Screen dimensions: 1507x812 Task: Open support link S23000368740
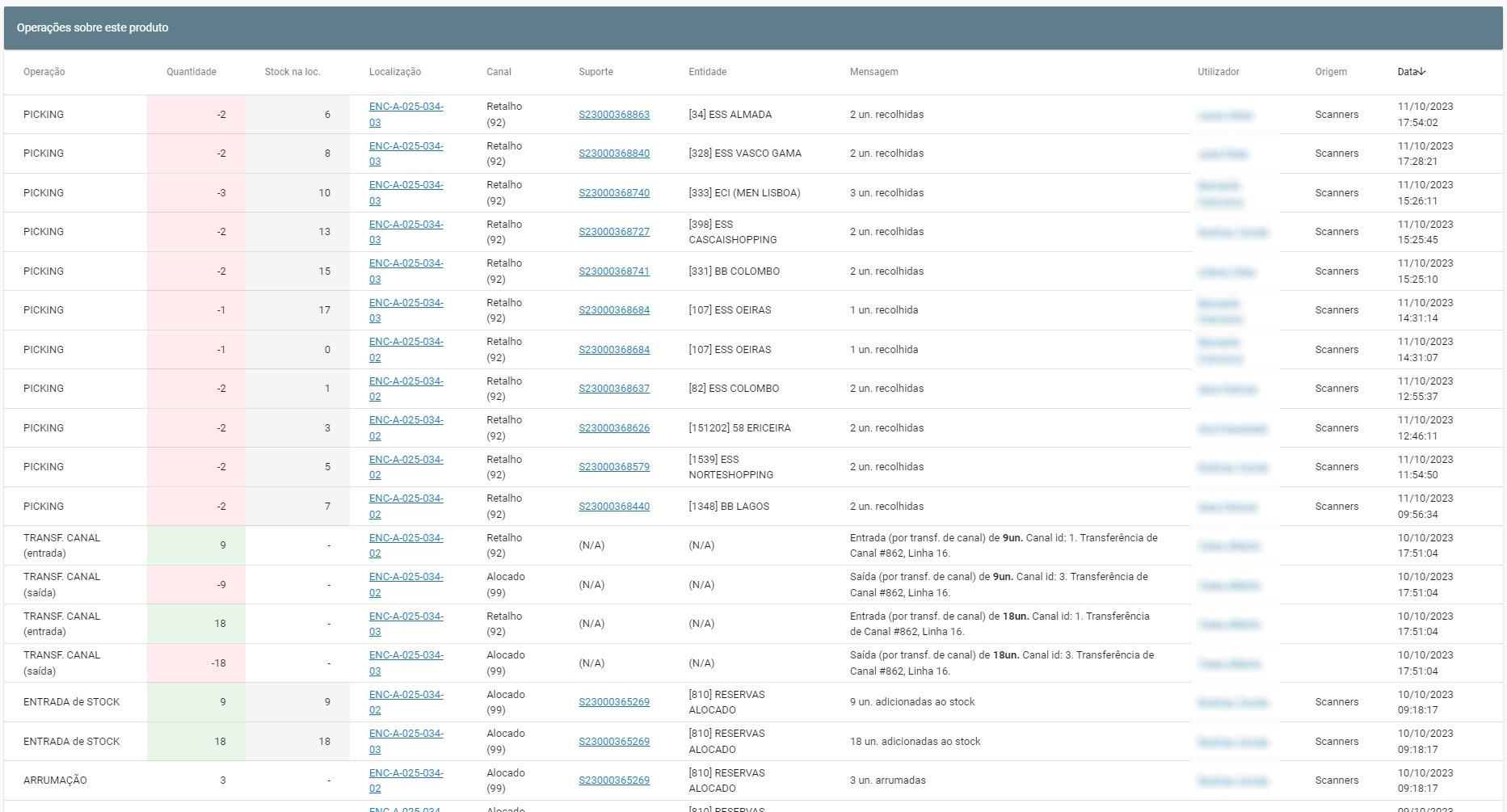click(x=614, y=193)
